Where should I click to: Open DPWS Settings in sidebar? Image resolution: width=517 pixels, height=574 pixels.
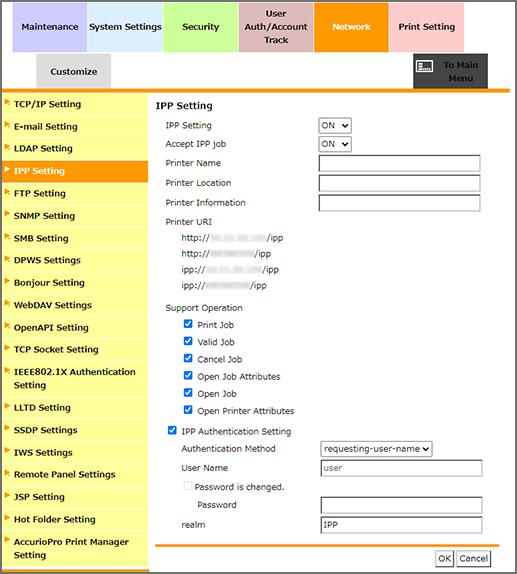click(x=75, y=260)
